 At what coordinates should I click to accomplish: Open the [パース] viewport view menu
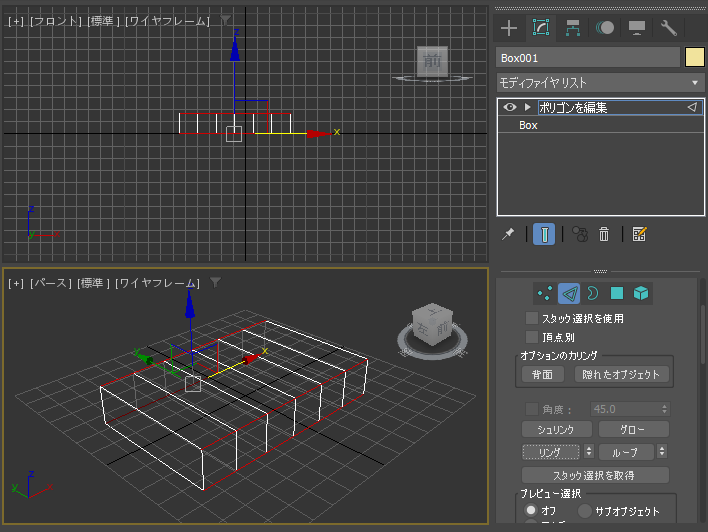[51, 283]
